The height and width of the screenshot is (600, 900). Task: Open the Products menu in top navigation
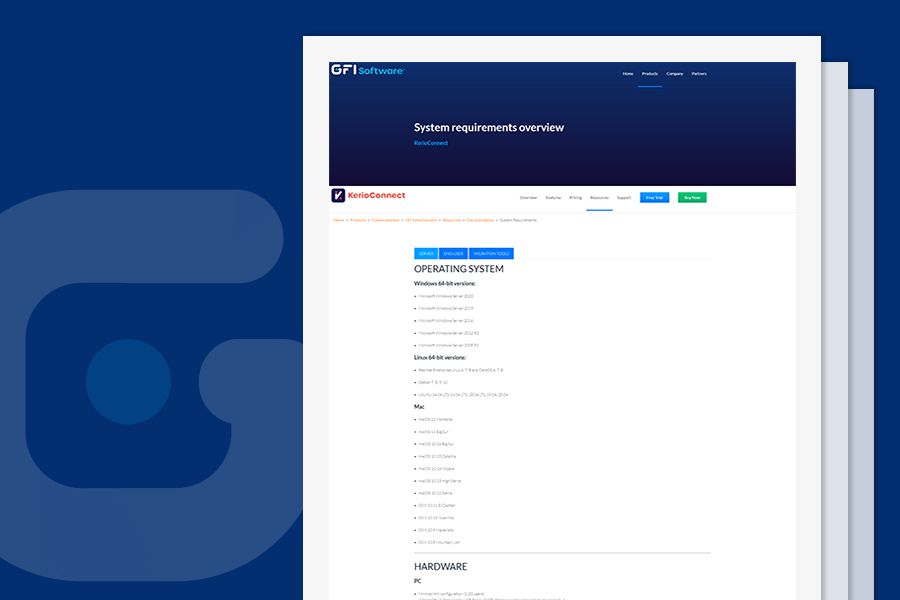click(x=650, y=73)
